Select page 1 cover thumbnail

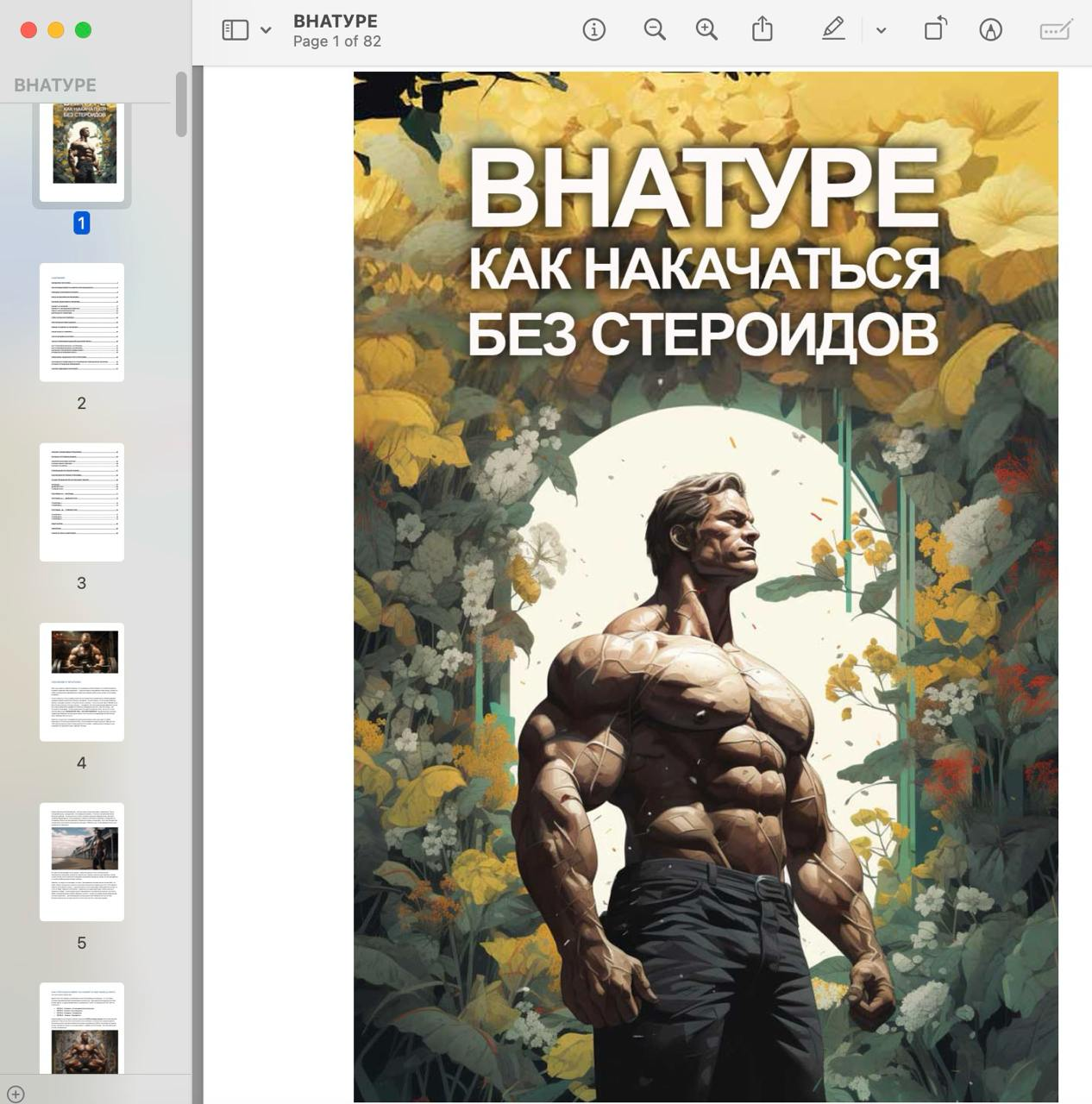point(82,149)
